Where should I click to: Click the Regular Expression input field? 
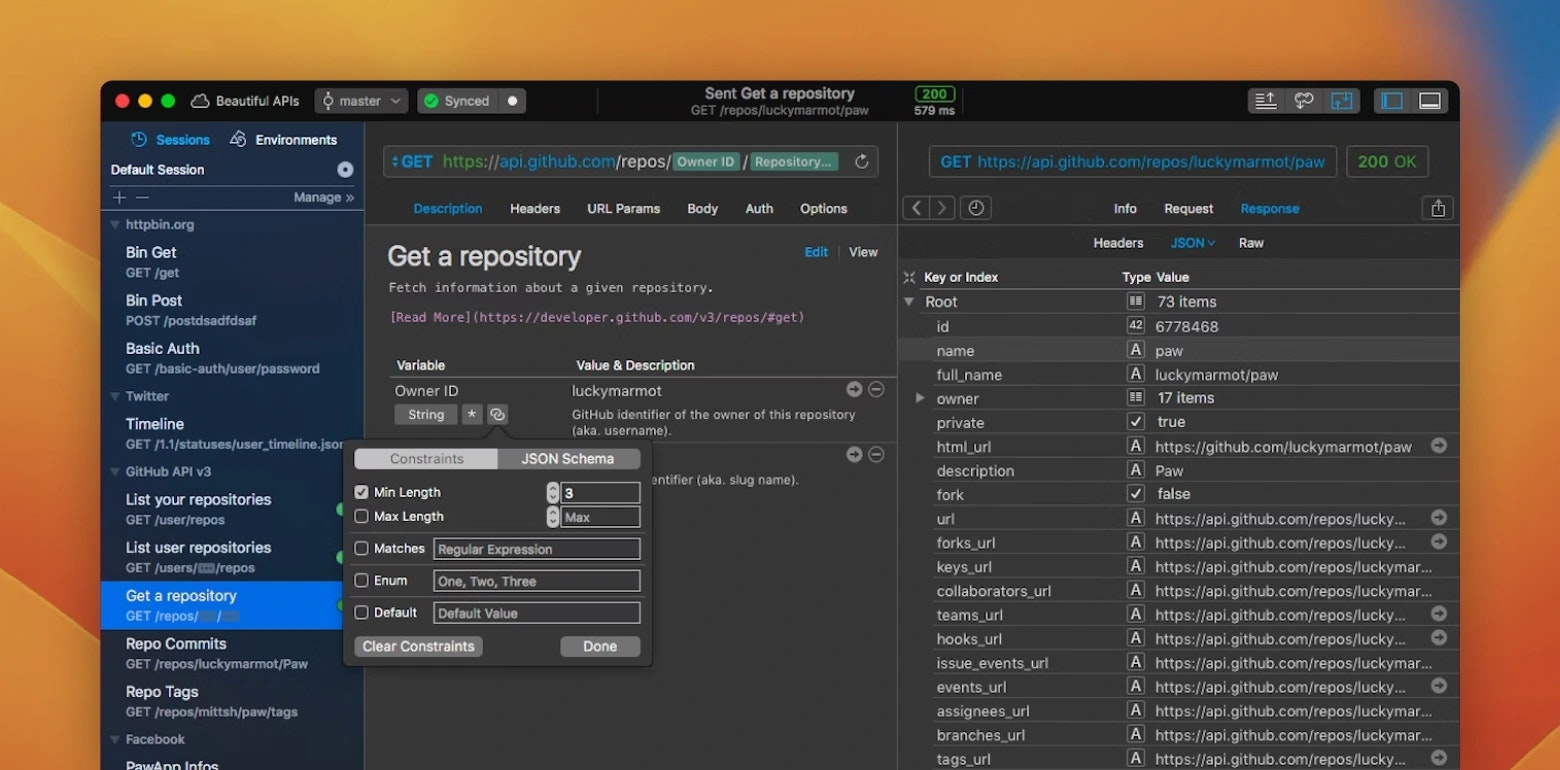(x=536, y=549)
